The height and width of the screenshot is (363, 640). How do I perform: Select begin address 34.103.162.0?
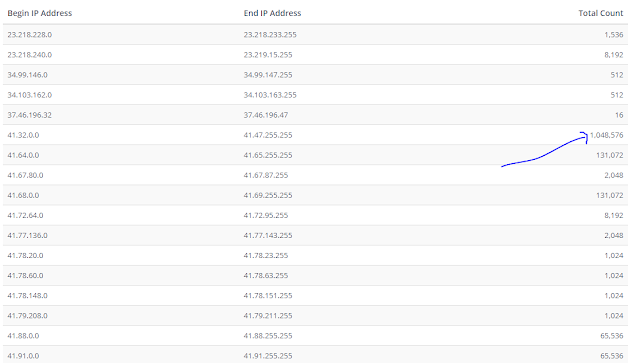(29, 95)
